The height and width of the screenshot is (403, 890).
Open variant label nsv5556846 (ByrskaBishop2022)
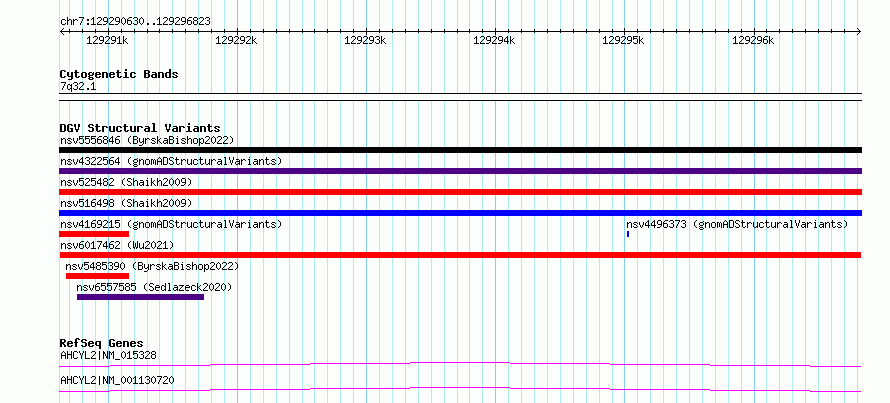pyautogui.click(x=147, y=140)
